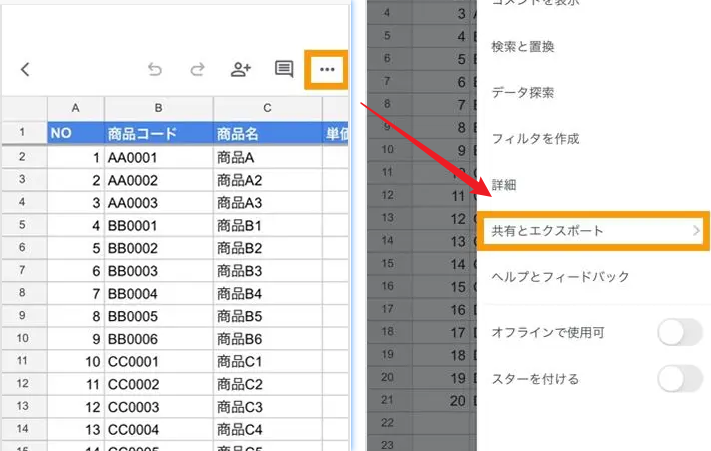Select column B header
The width and height of the screenshot is (711, 451).
[x=159, y=108]
